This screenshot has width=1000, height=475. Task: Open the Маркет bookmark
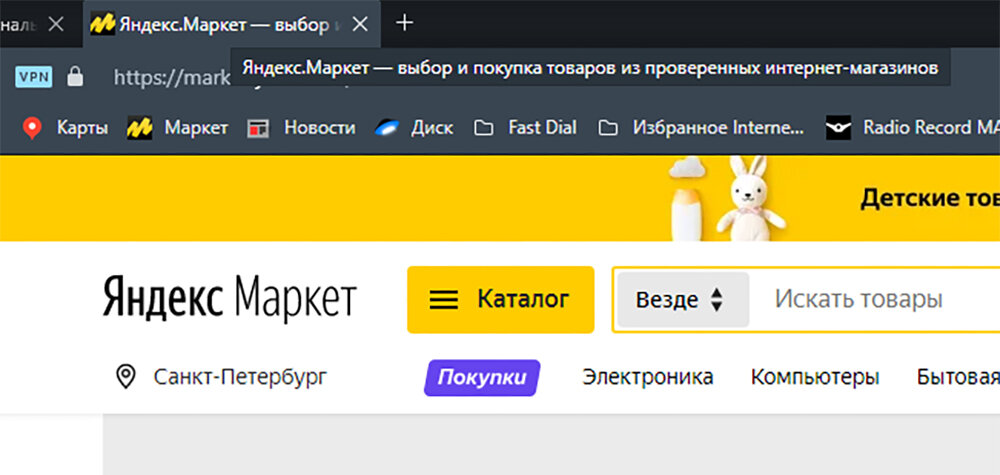[x=177, y=128]
